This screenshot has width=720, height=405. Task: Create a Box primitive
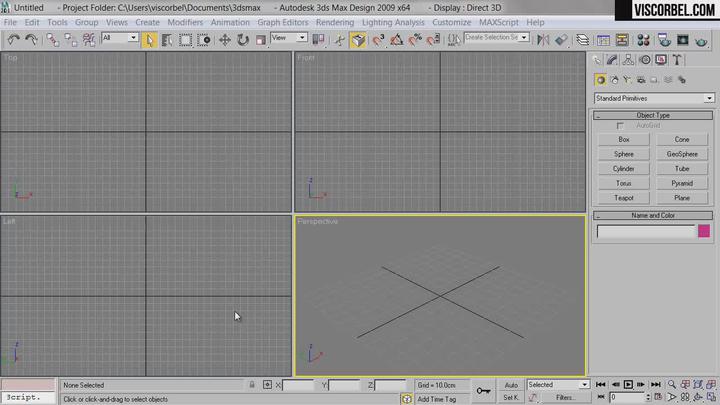pyautogui.click(x=624, y=140)
